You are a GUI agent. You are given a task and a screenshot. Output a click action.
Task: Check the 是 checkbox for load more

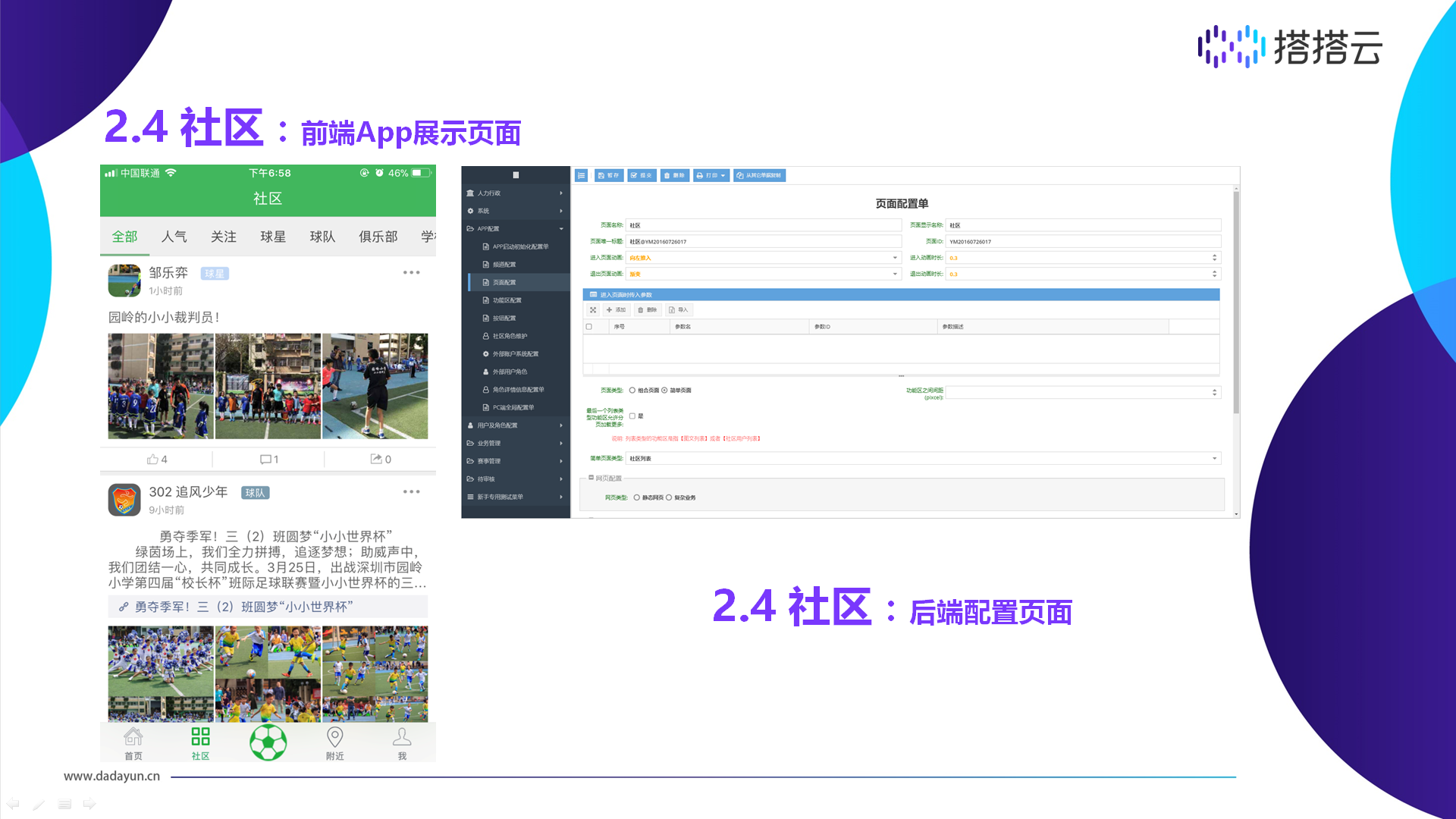pos(632,416)
